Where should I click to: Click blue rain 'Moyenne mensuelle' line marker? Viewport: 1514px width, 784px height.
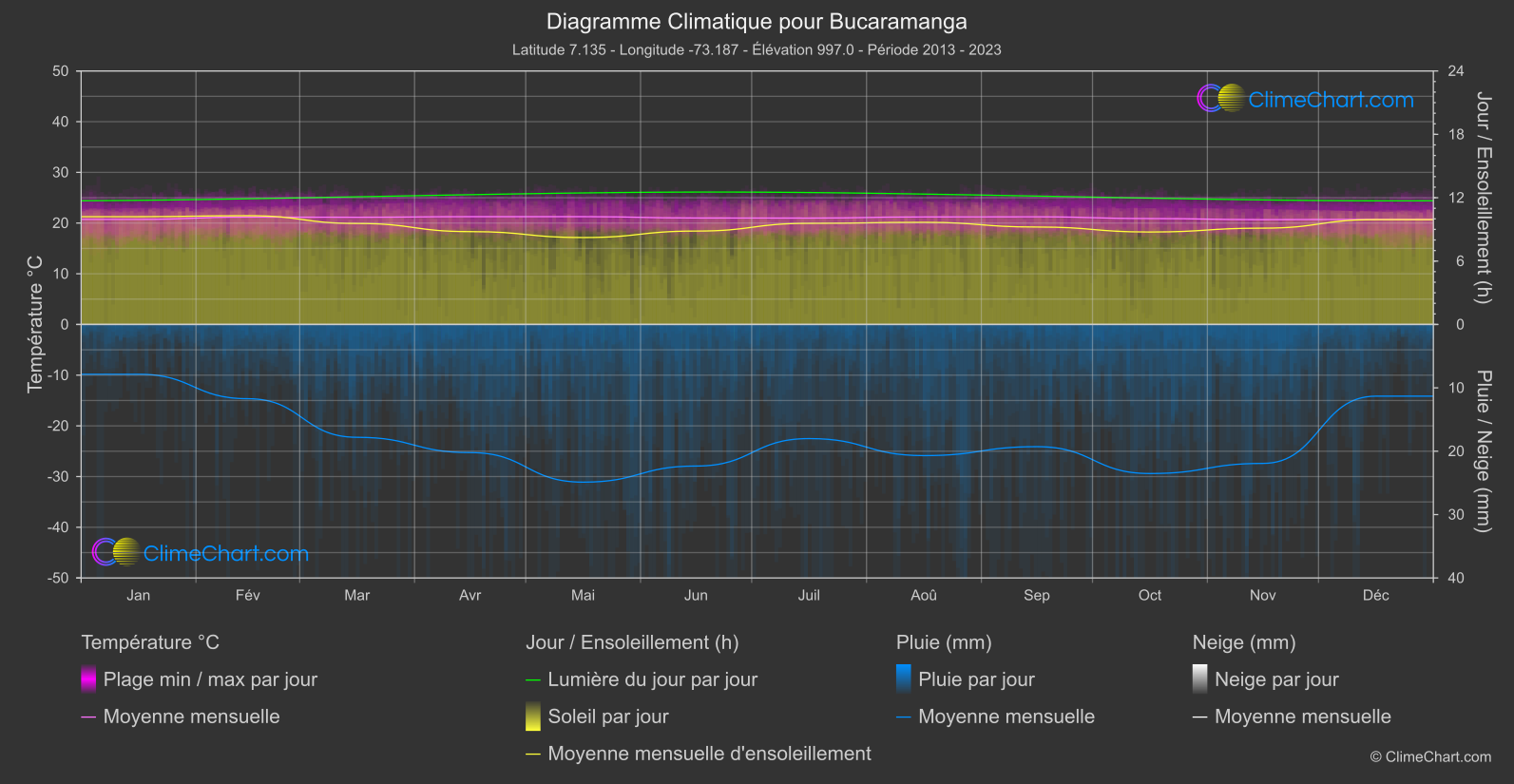pos(904,717)
